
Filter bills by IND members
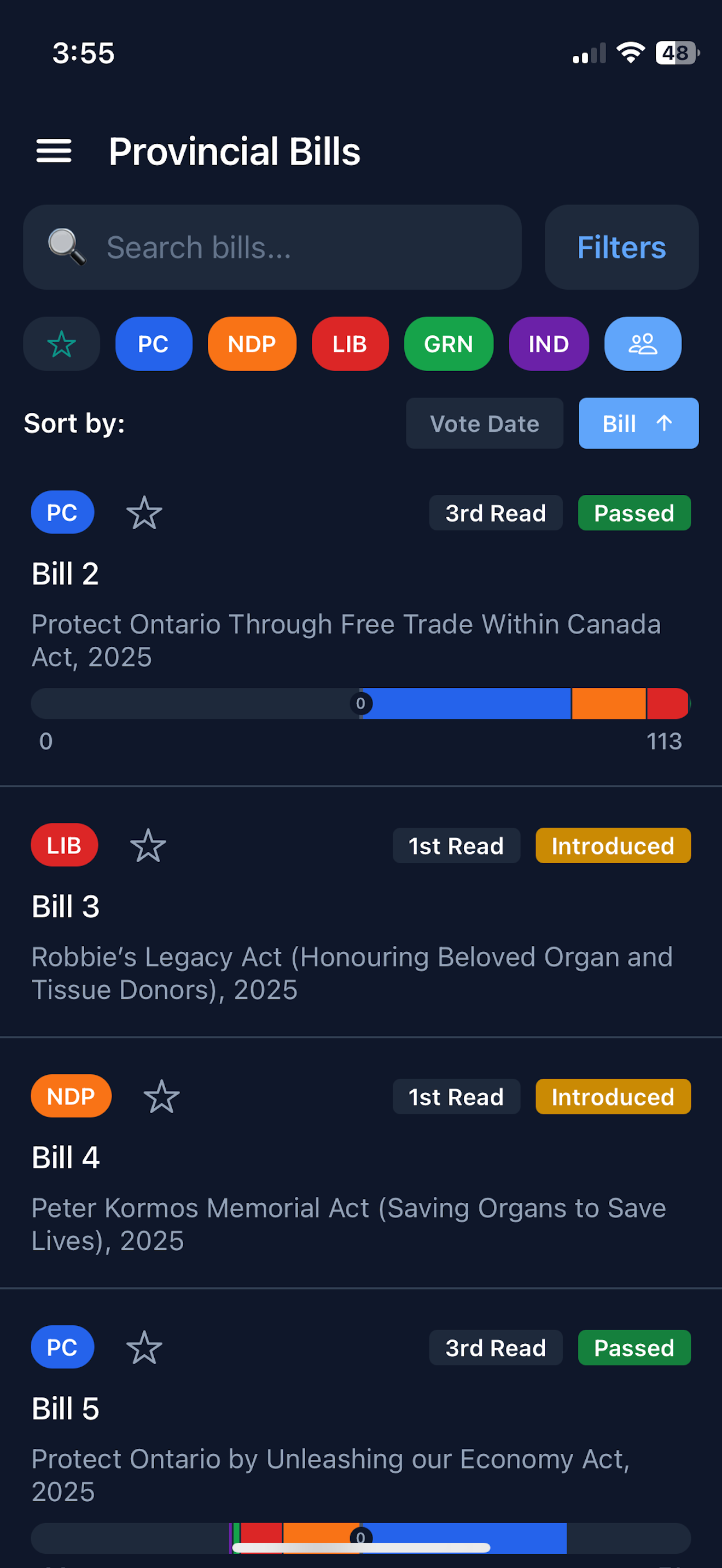tap(549, 344)
